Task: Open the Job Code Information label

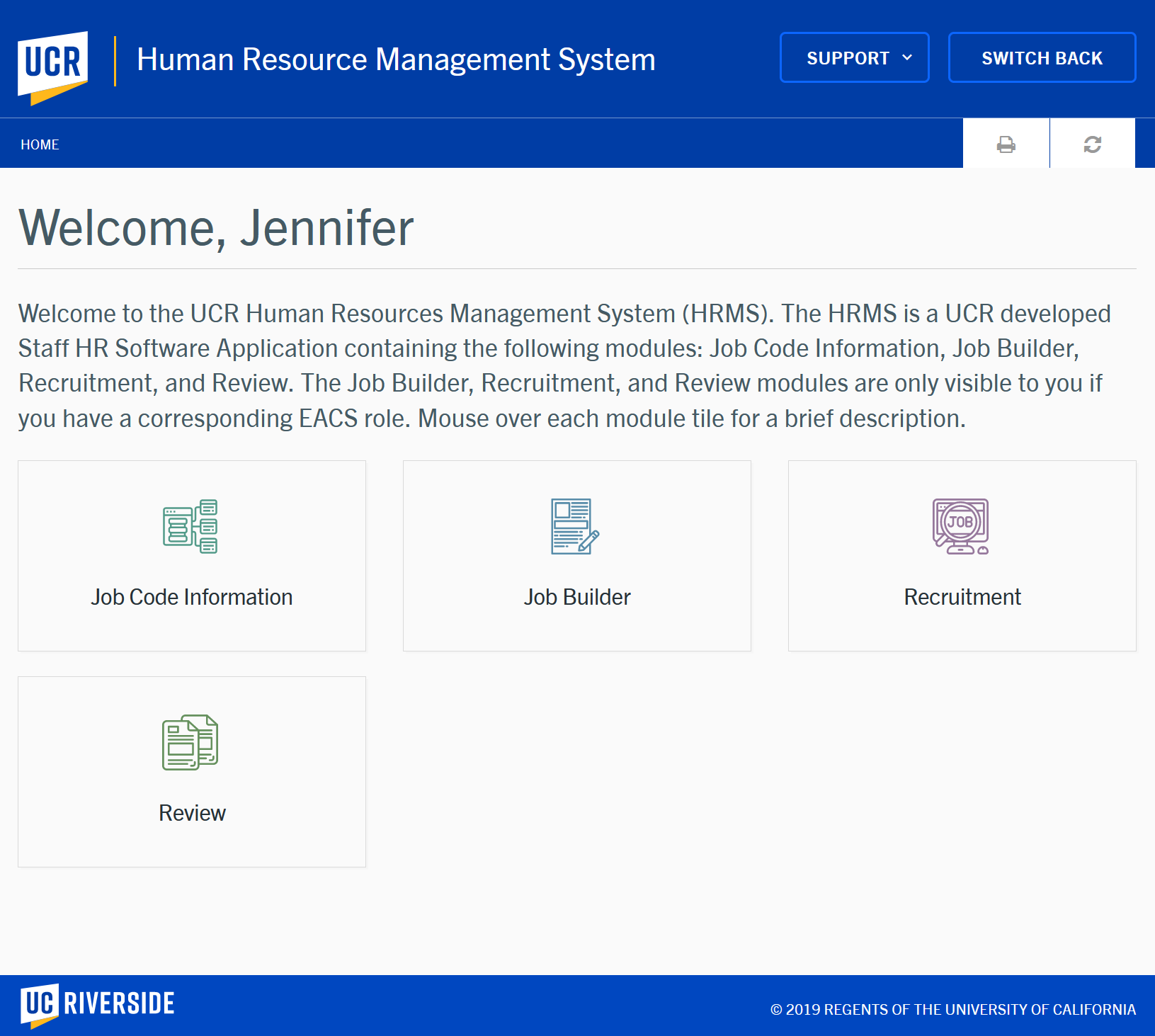Action: click(192, 597)
